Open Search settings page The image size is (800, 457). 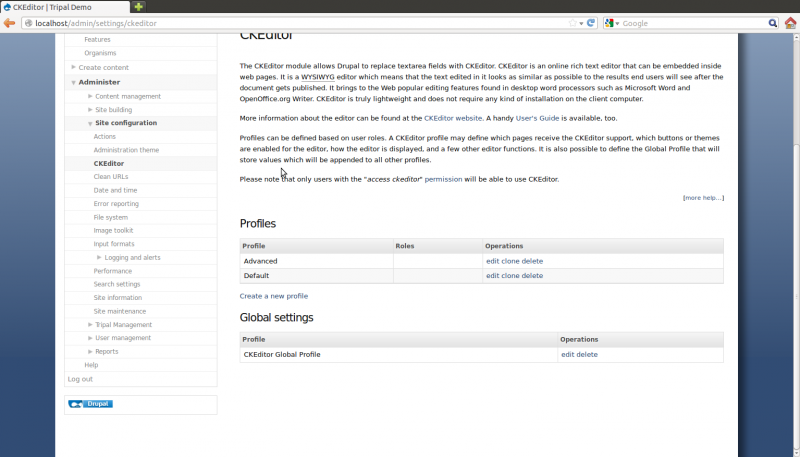pos(117,284)
